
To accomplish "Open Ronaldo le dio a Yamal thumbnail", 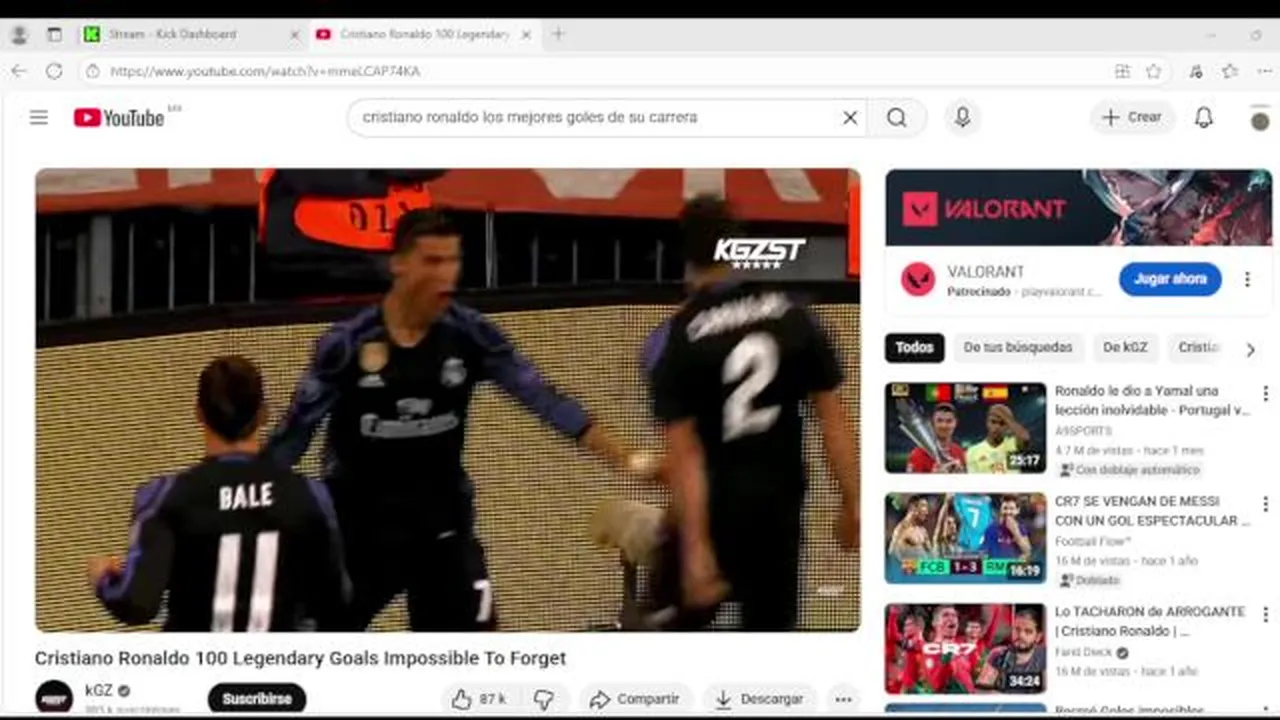I will tap(965, 428).
